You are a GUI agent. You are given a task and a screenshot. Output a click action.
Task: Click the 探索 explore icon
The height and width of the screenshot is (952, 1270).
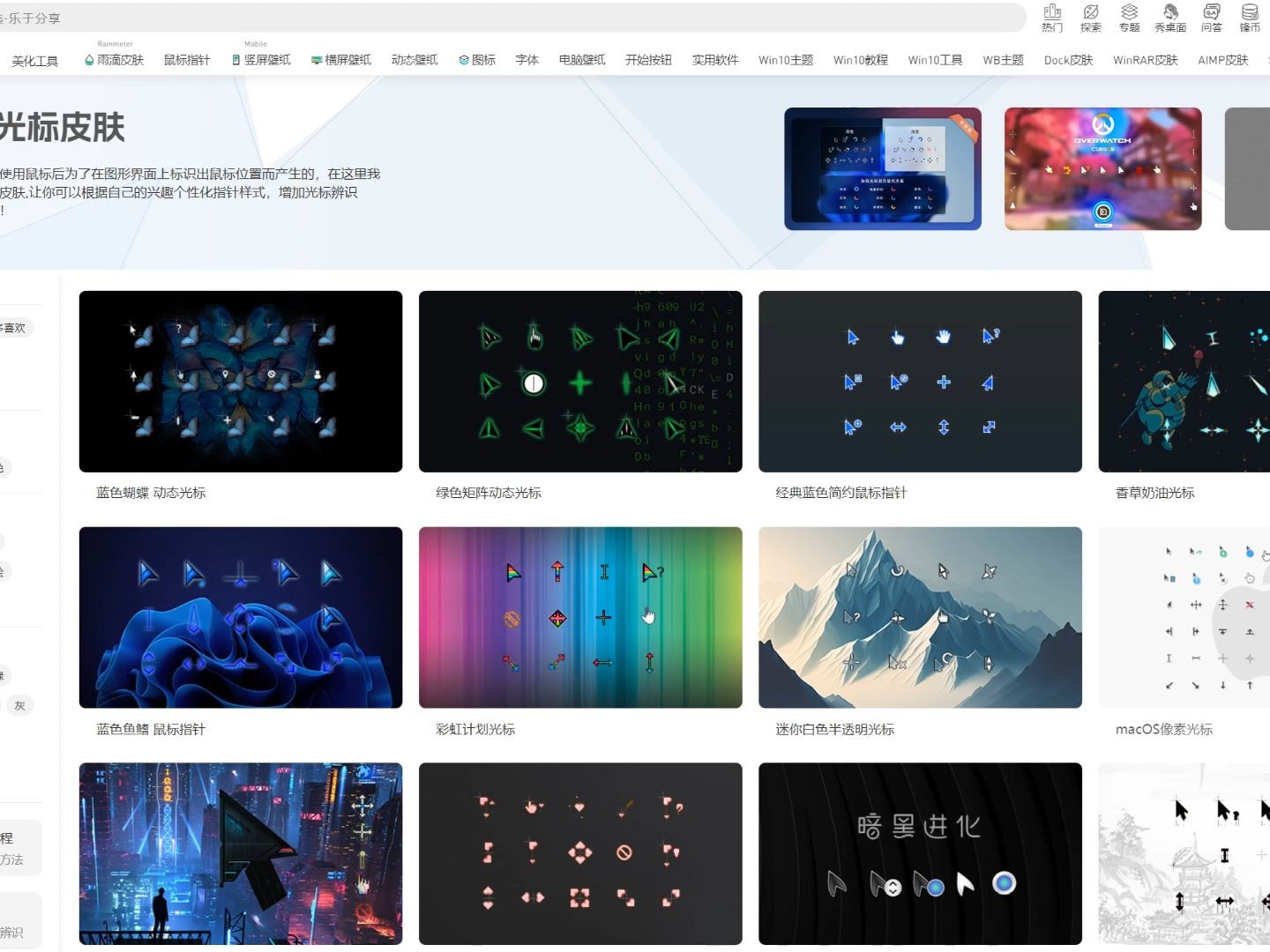pyautogui.click(x=1091, y=18)
